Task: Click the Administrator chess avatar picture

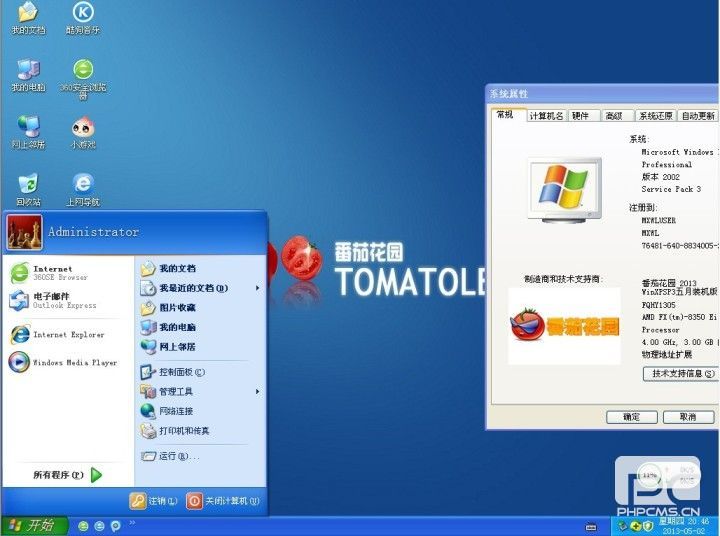Action: tap(24, 232)
